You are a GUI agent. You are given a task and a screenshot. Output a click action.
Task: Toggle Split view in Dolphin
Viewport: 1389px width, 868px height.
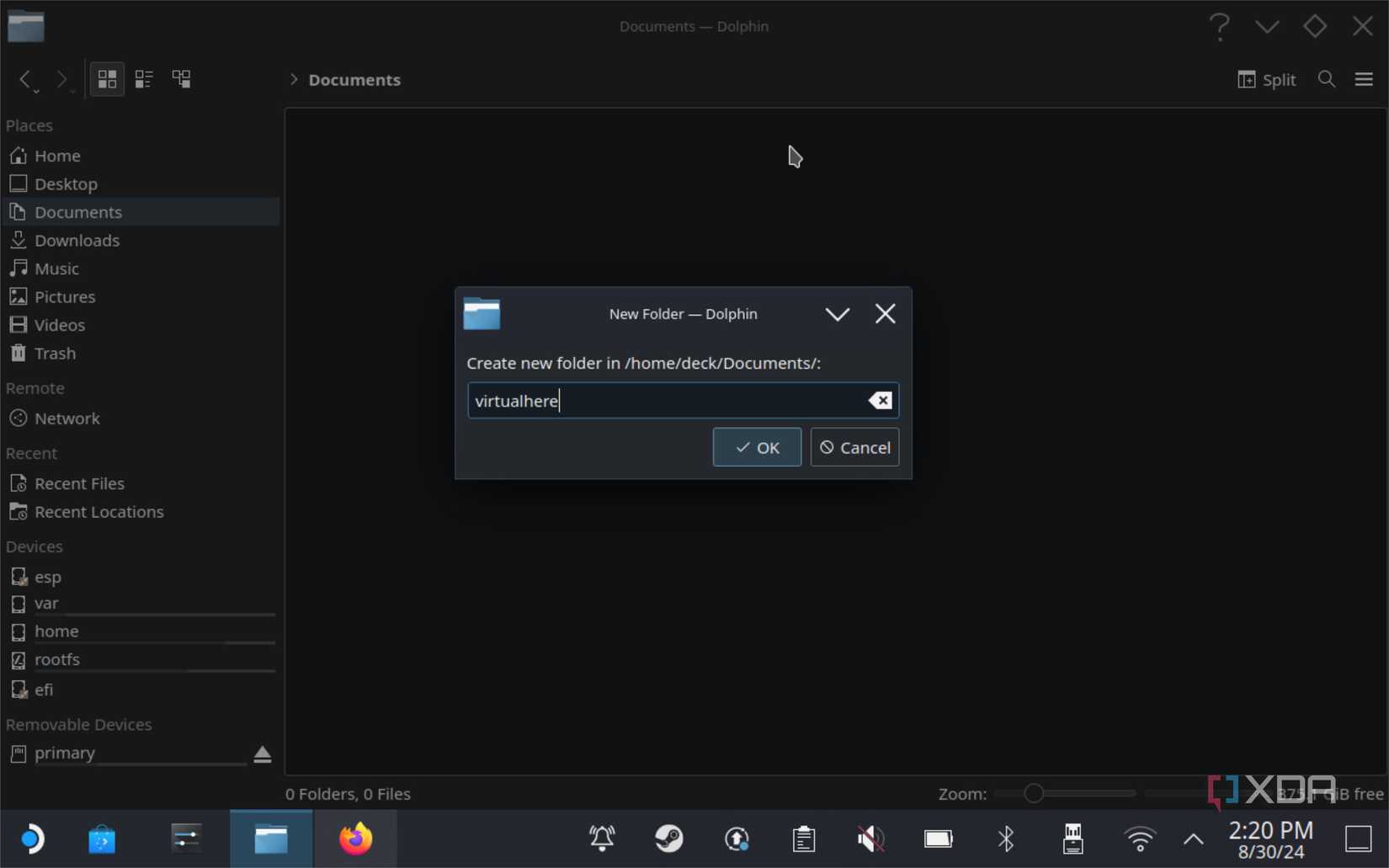point(1267,79)
